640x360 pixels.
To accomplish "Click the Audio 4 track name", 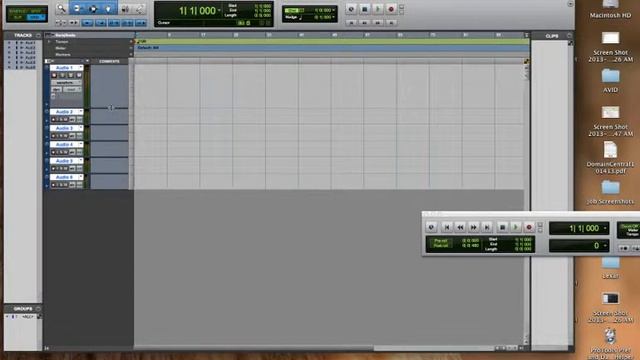I will [x=64, y=144].
